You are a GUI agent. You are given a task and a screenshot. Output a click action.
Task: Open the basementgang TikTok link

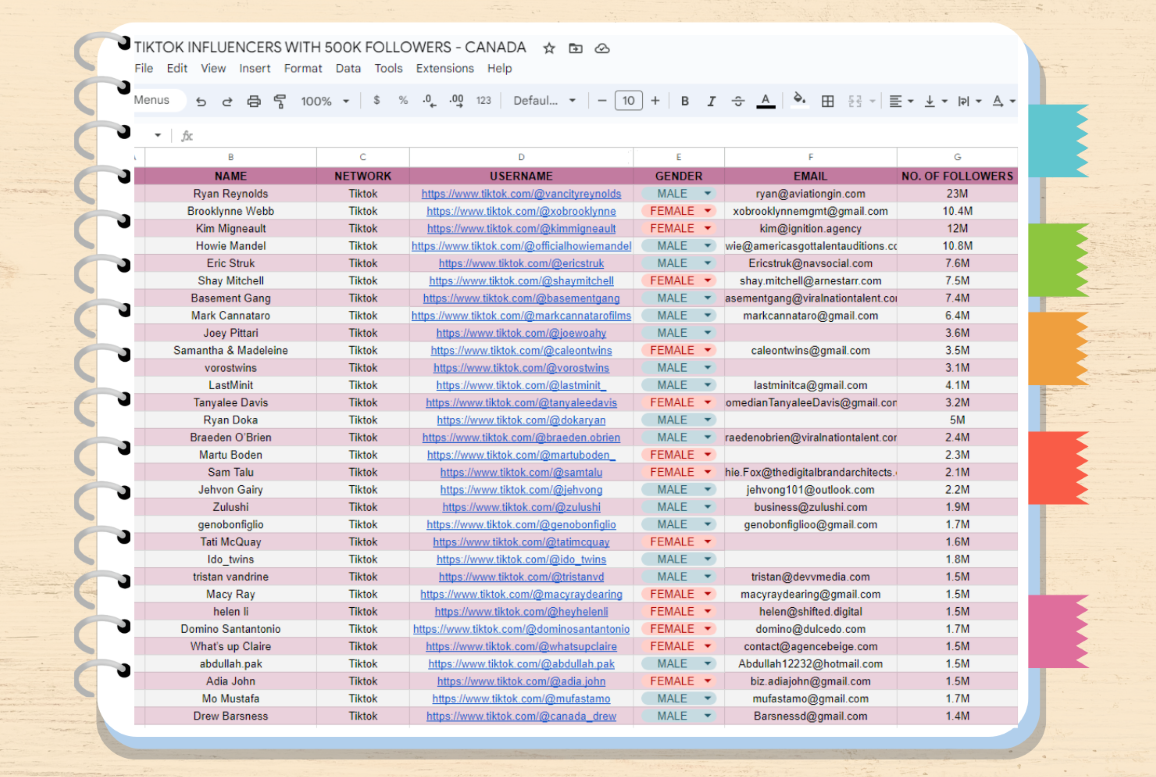pyautogui.click(x=521, y=299)
